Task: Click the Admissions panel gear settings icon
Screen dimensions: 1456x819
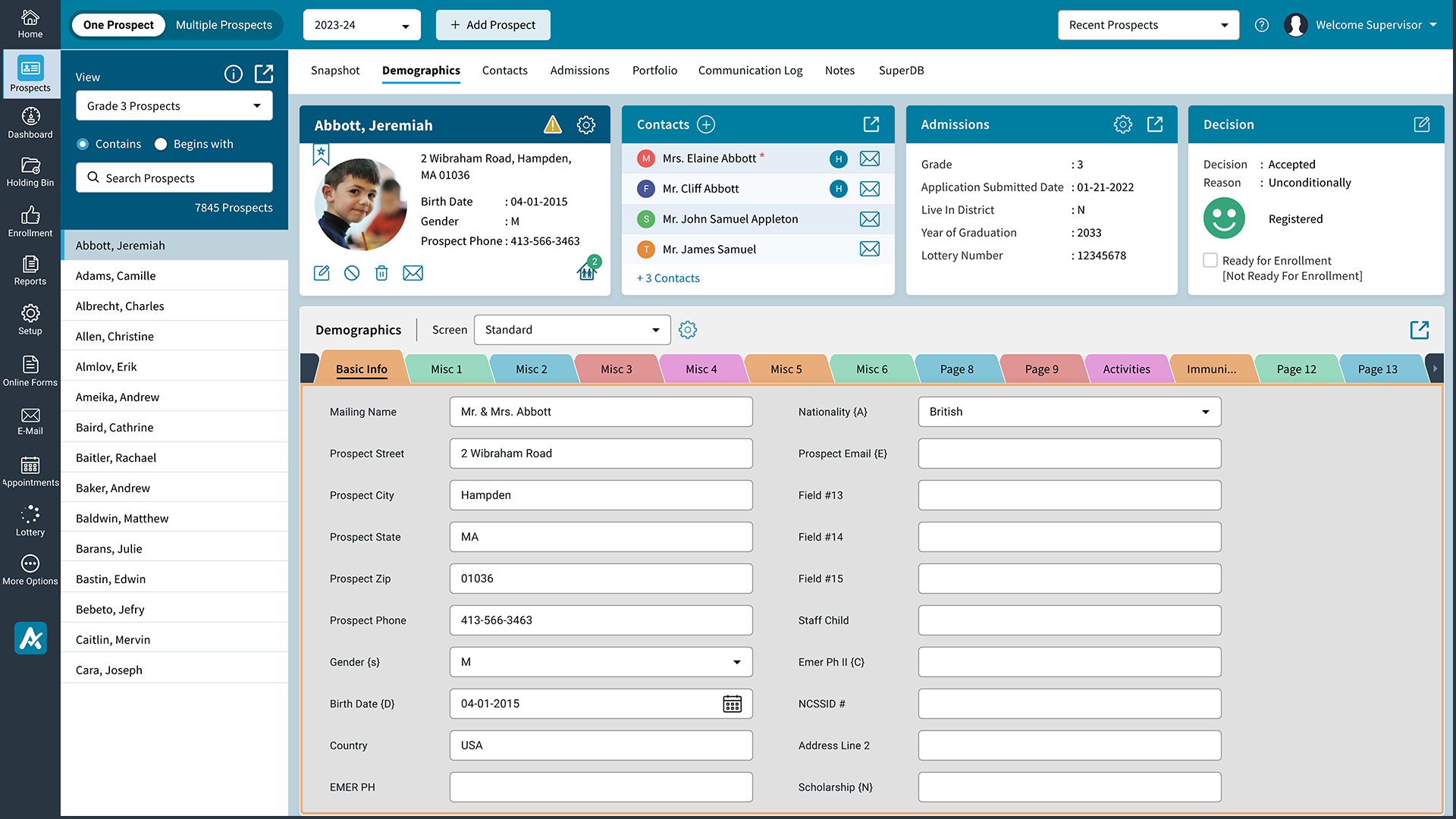Action: click(1122, 124)
